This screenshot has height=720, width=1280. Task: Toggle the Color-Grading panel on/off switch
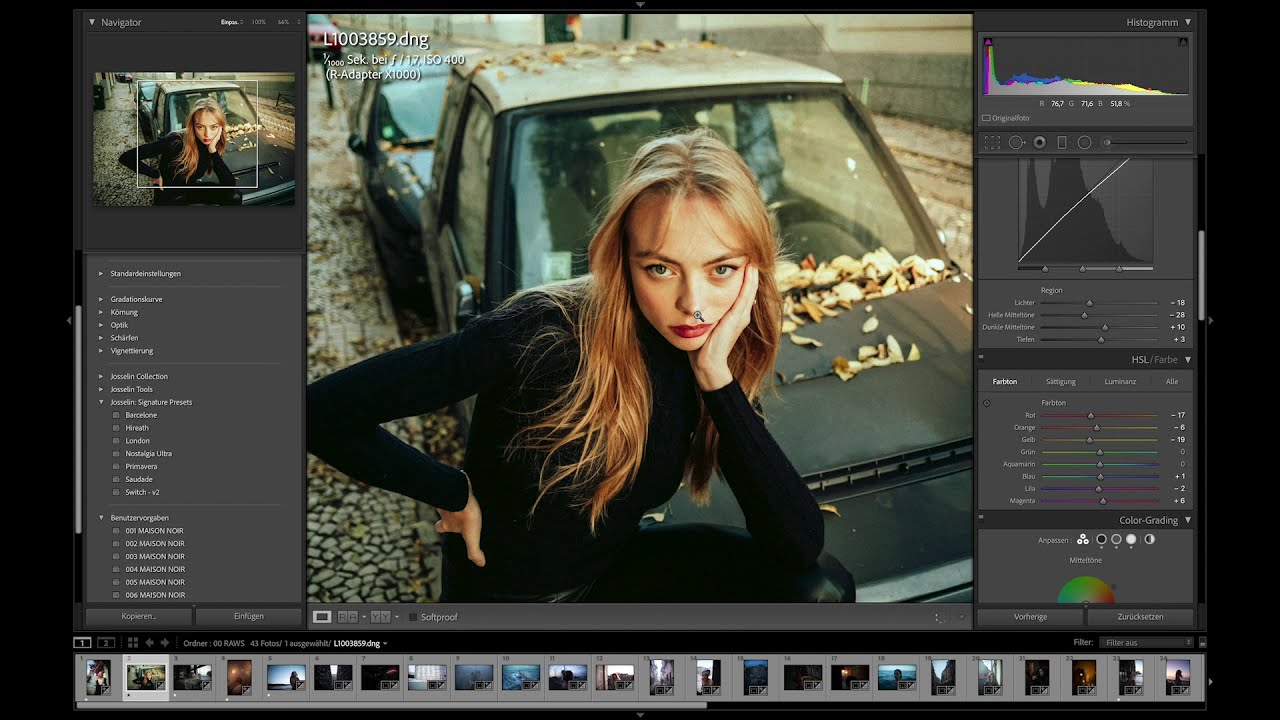tap(981, 520)
